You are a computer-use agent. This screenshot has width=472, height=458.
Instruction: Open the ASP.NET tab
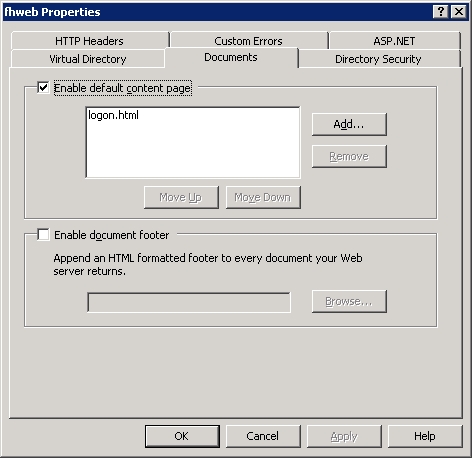coord(394,41)
